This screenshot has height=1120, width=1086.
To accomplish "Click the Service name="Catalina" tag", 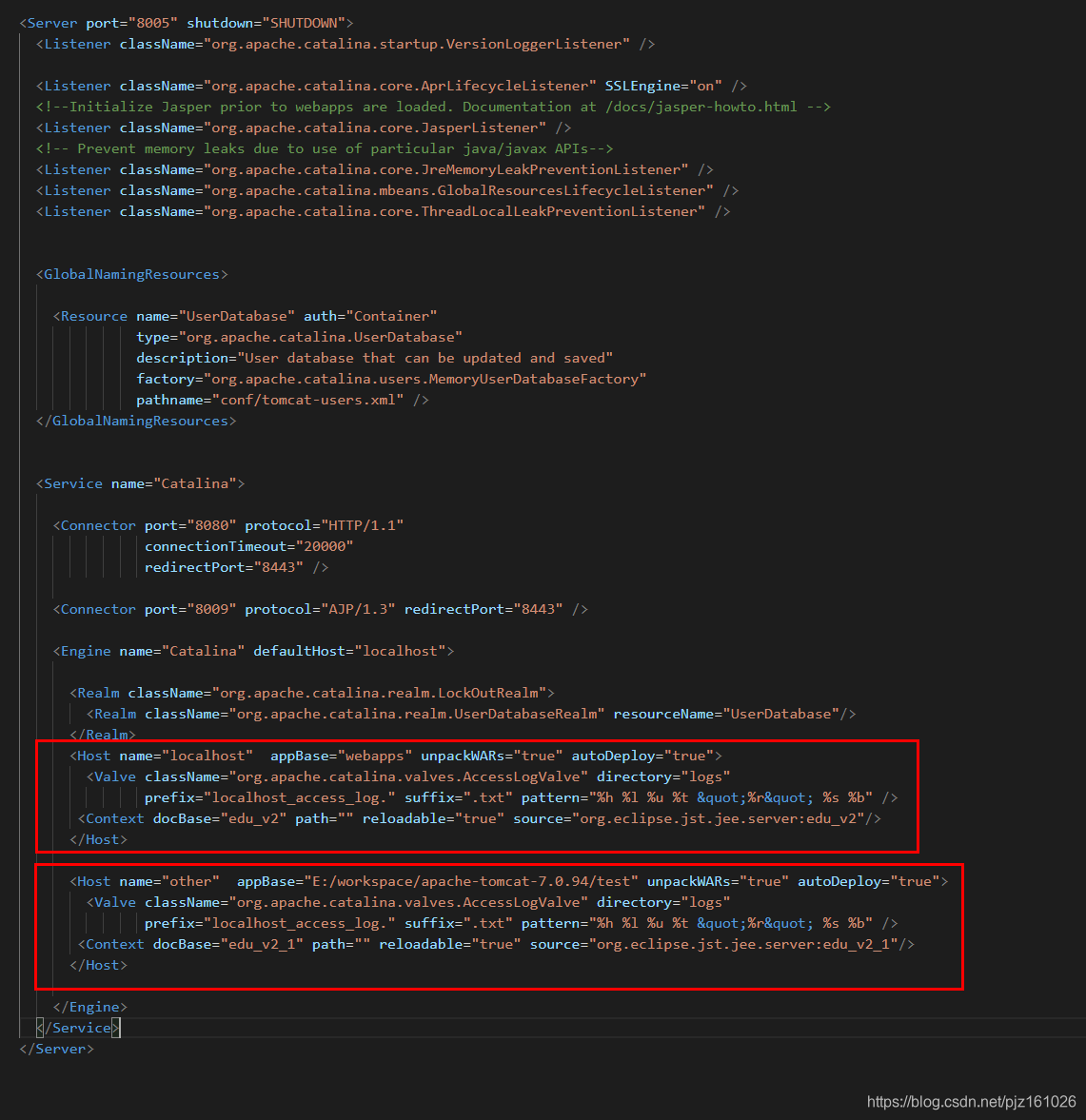I will pos(140,483).
